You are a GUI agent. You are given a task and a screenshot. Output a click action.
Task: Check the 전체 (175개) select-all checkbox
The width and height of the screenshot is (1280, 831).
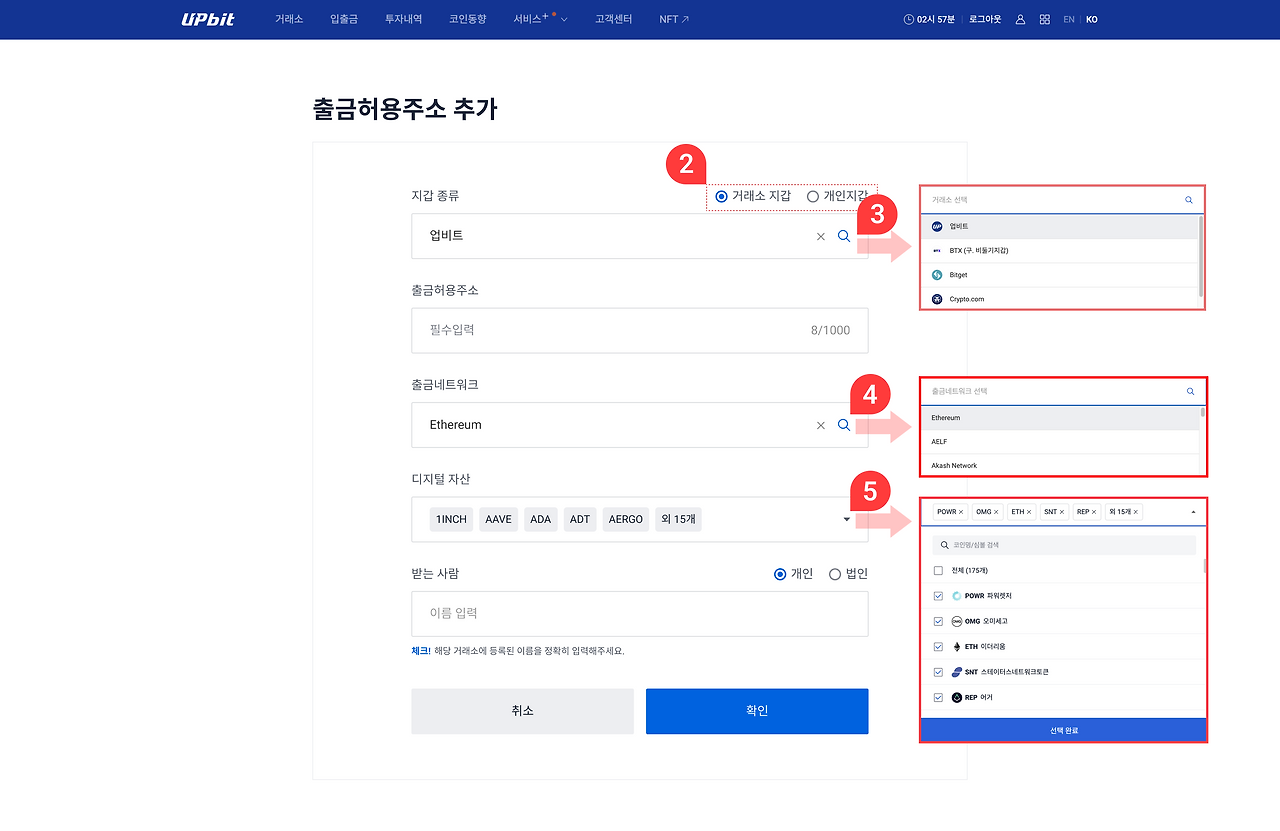tap(938, 571)
